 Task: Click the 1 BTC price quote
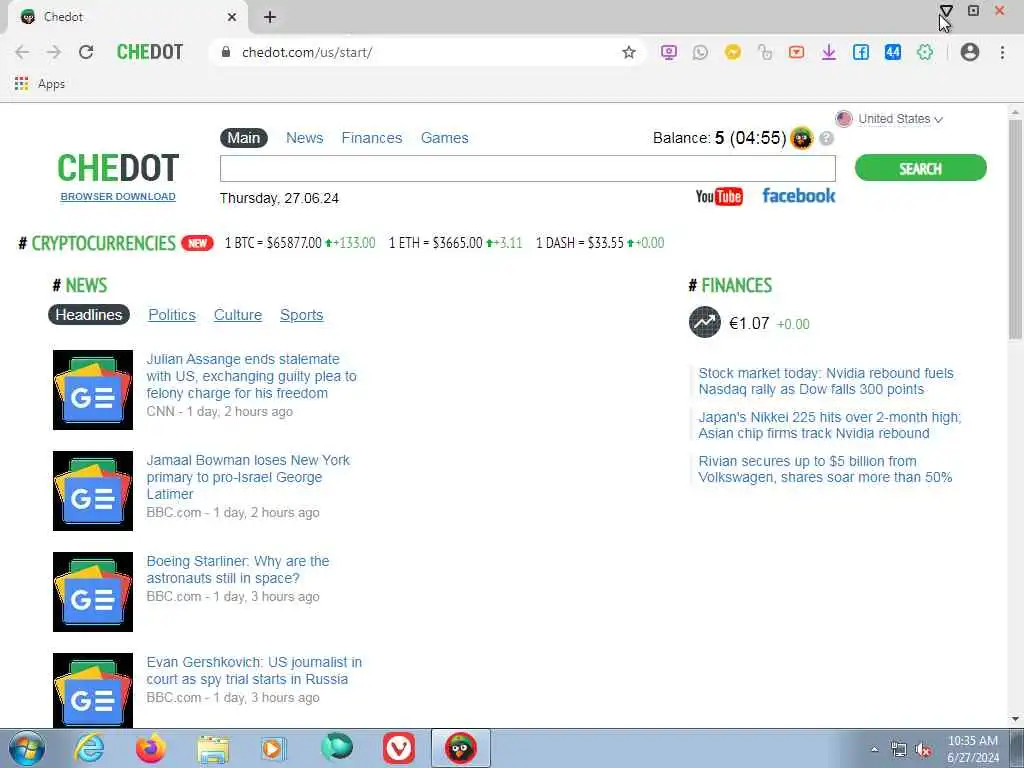click(x=300, y=243)
